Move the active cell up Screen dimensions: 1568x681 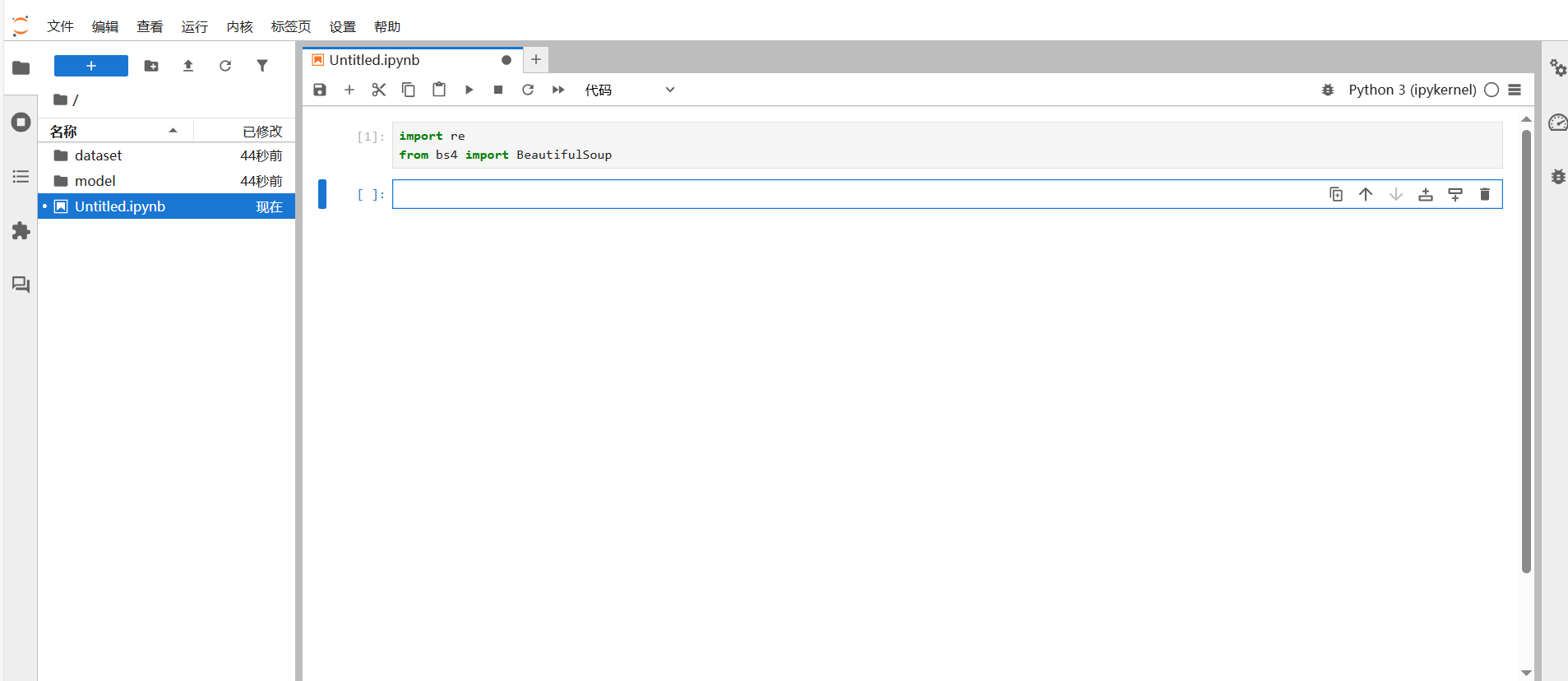point(1366,194)
